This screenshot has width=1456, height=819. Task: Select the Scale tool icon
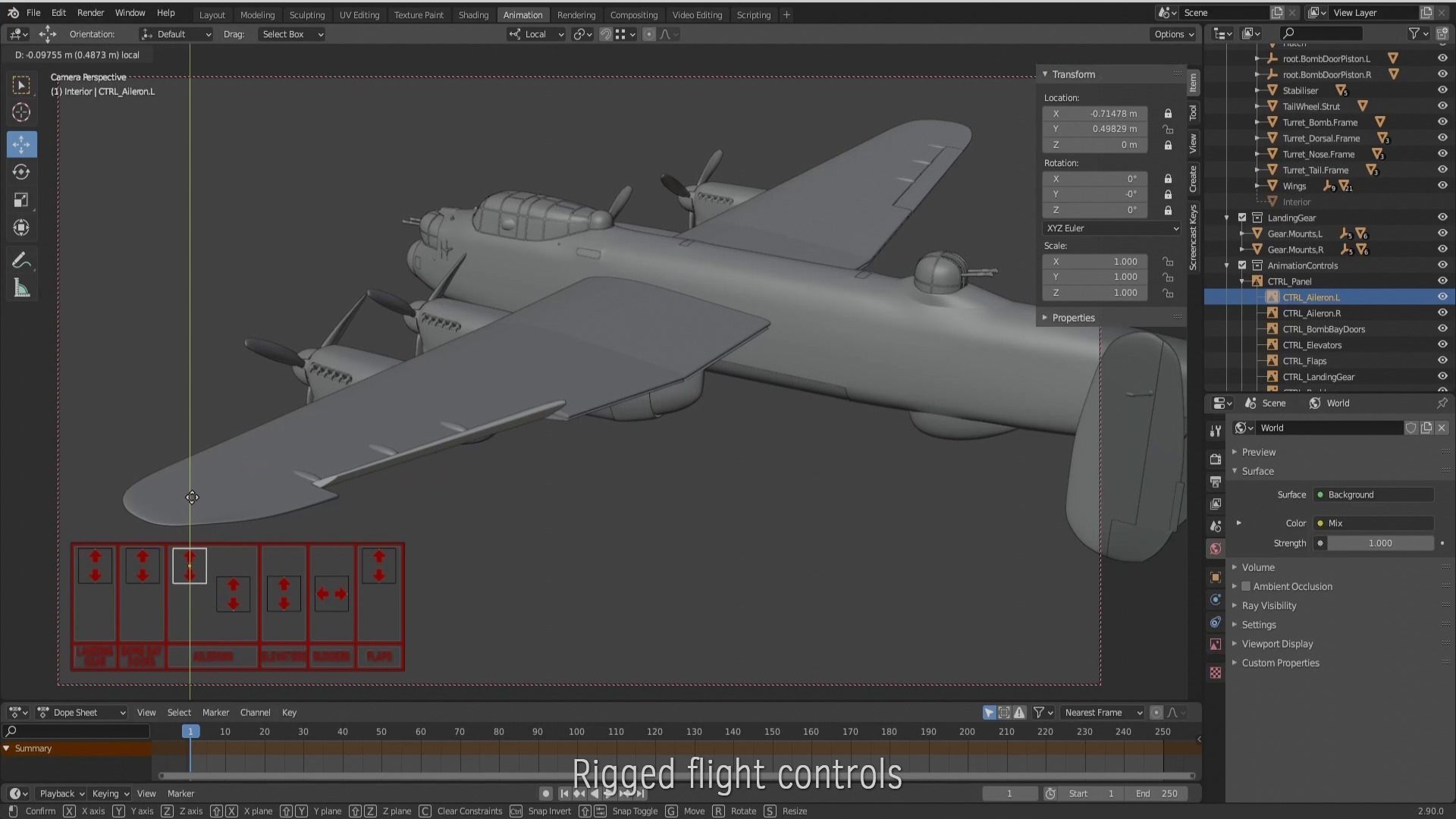(x=21, y=200)
